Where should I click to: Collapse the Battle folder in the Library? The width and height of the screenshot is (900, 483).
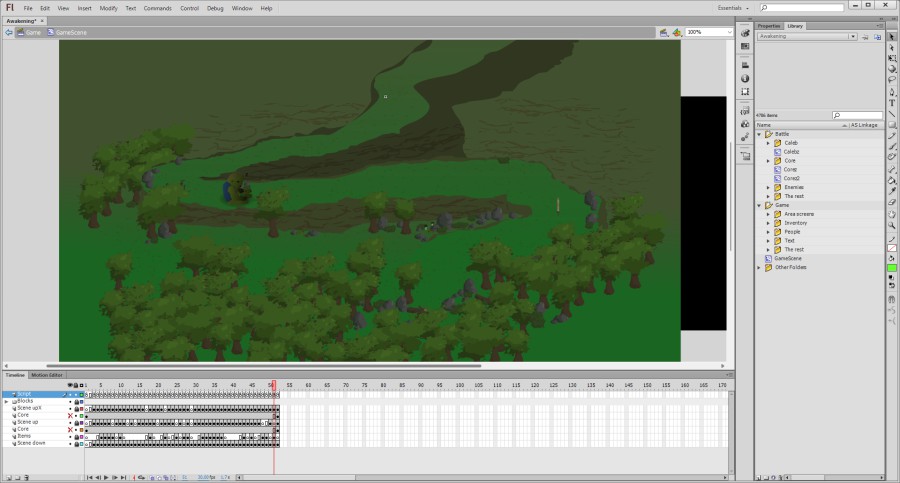click(x=759, y=134)
